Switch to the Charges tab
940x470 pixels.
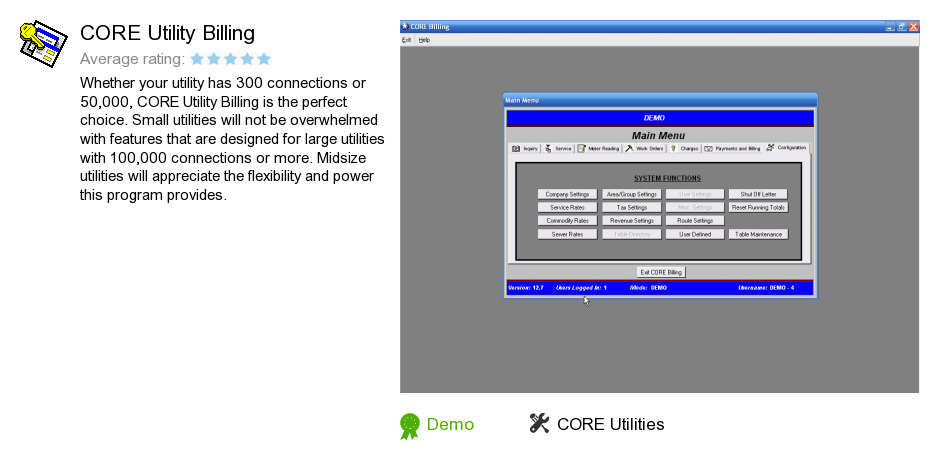684,148
